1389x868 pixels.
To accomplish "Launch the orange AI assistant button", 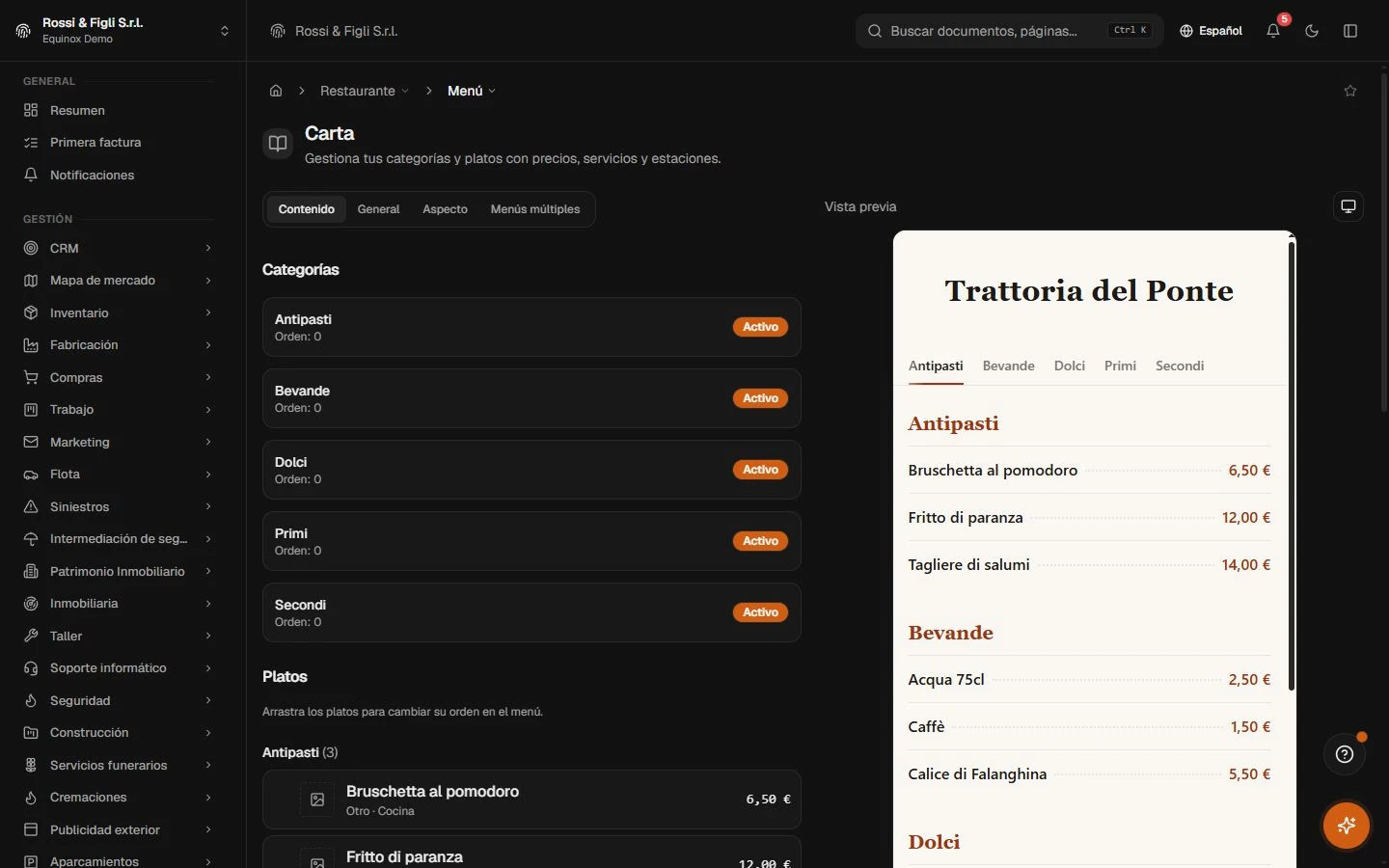I will 1347,826.
